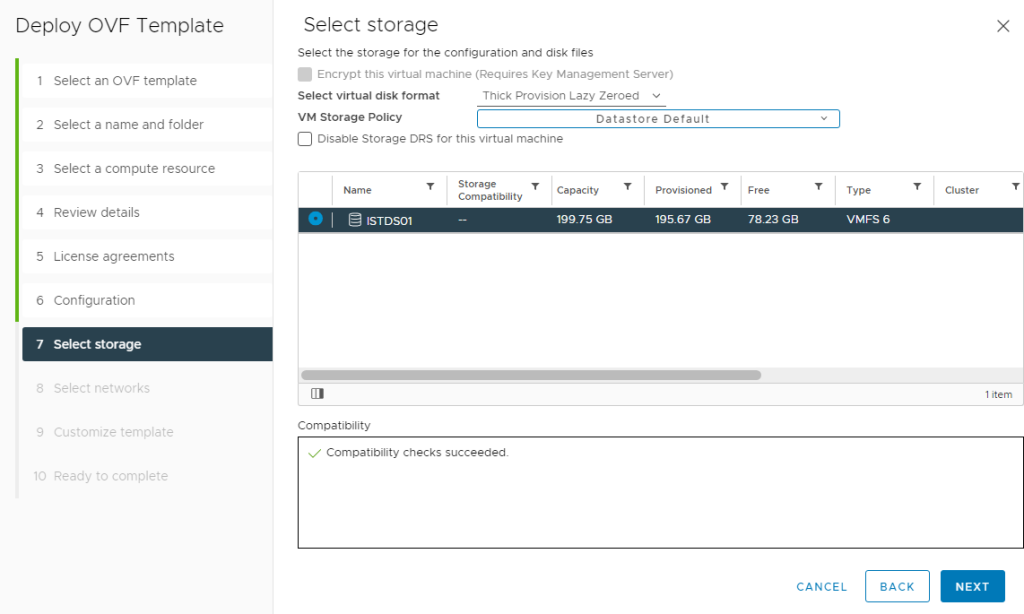This screenshot has width=1024, height=614.
Task: Go to step 4 Review details
Action: click(148, 212)
